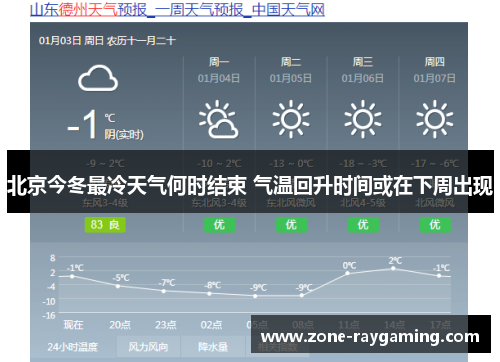The width and height of the screenshot is (500, 362).
Task: Click the 优 badge under 周二
Action: point(291,225)
